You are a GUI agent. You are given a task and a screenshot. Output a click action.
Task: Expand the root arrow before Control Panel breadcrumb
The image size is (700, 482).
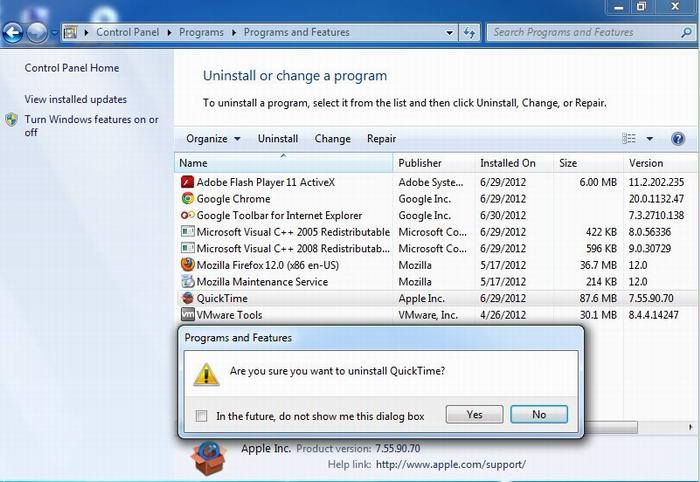tap(86, 33)
